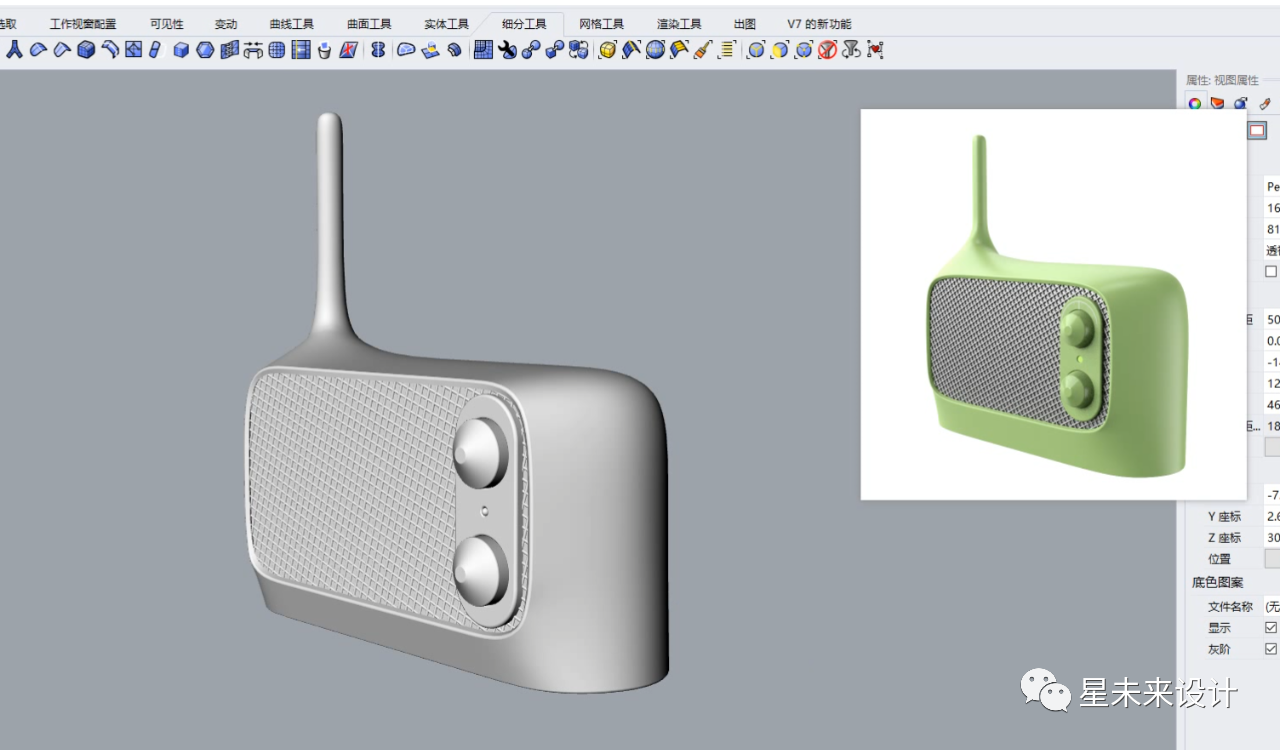Choose the bucket fill SubD icon

pos(324,49)
